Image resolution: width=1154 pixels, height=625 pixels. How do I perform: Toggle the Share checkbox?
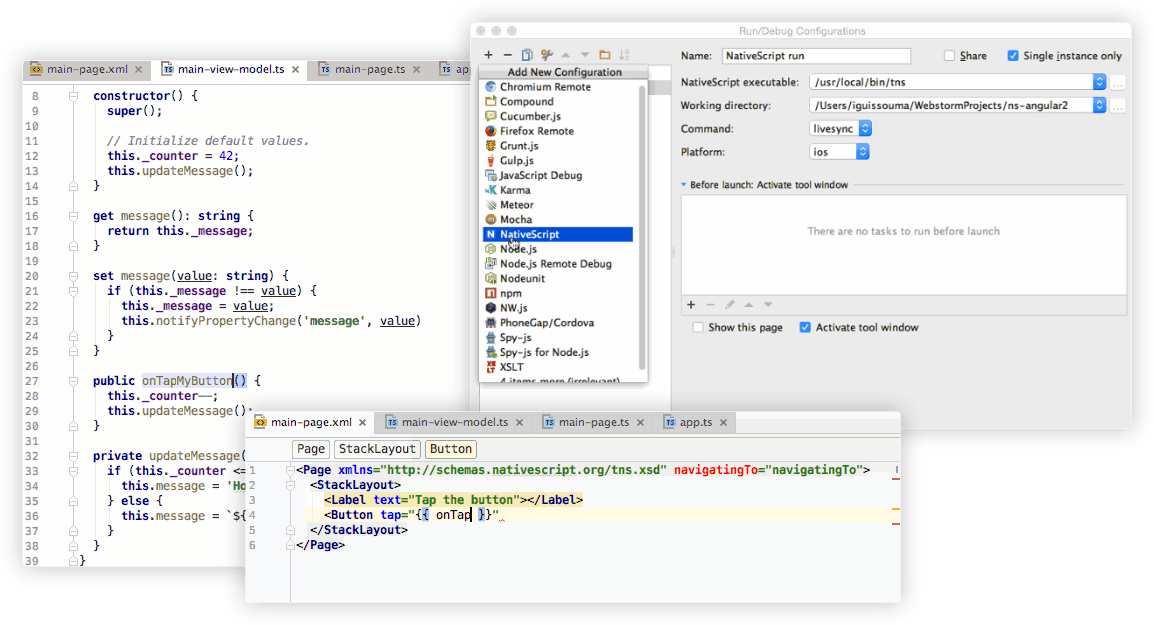(949, 56)
